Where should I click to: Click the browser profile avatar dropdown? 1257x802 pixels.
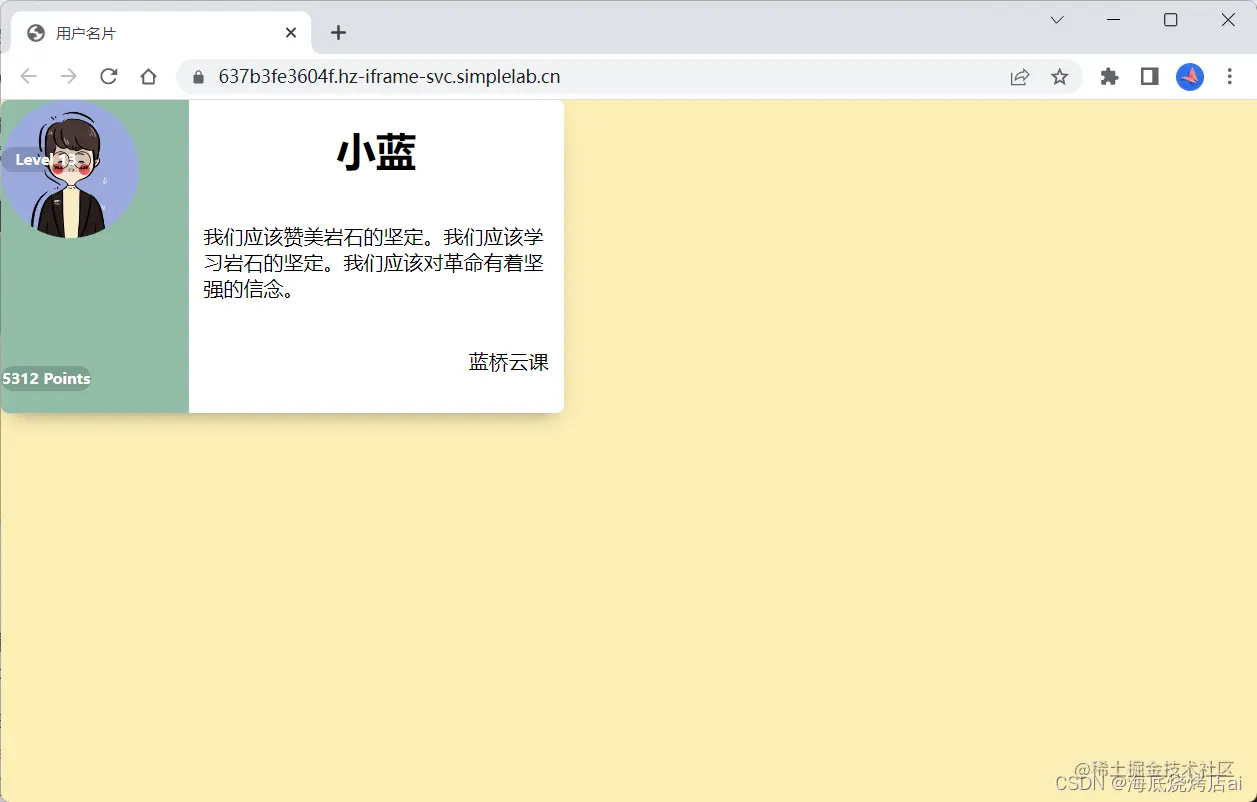(1189, 76)
